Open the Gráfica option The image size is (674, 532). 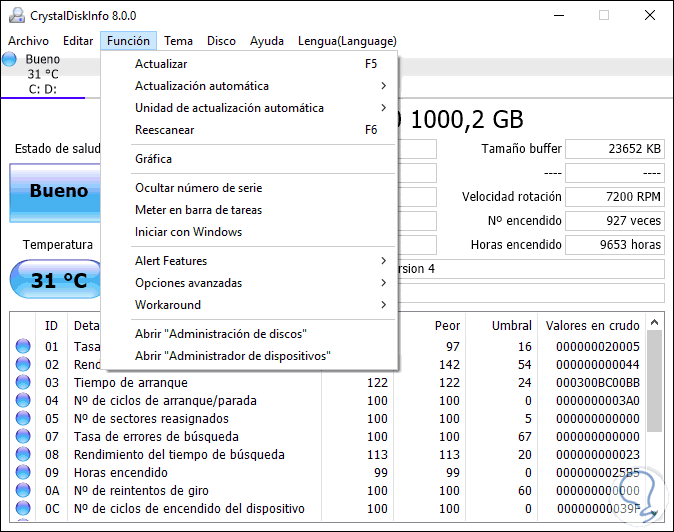pyautogui.click(x=249, y=159)
